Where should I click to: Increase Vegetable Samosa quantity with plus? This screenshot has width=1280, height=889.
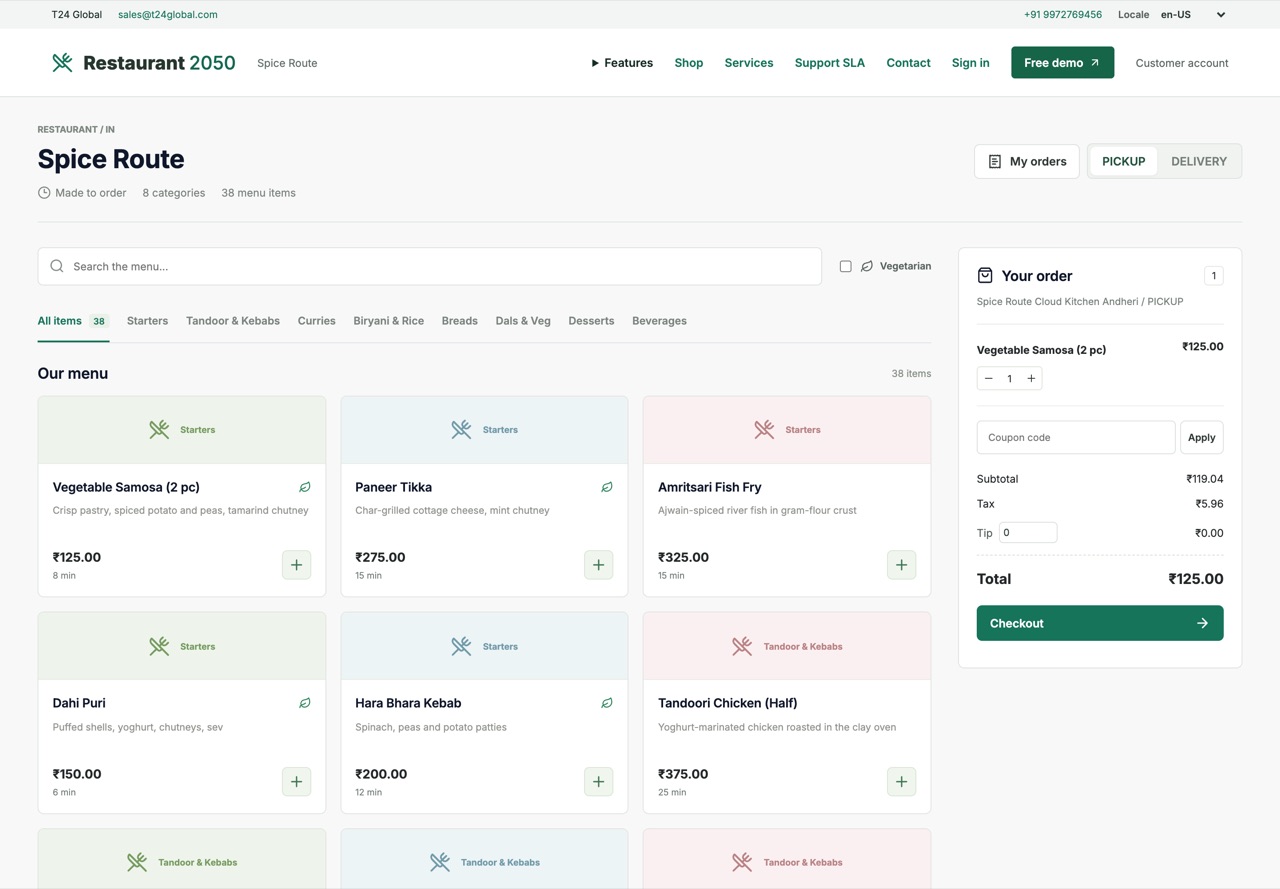1031,378
